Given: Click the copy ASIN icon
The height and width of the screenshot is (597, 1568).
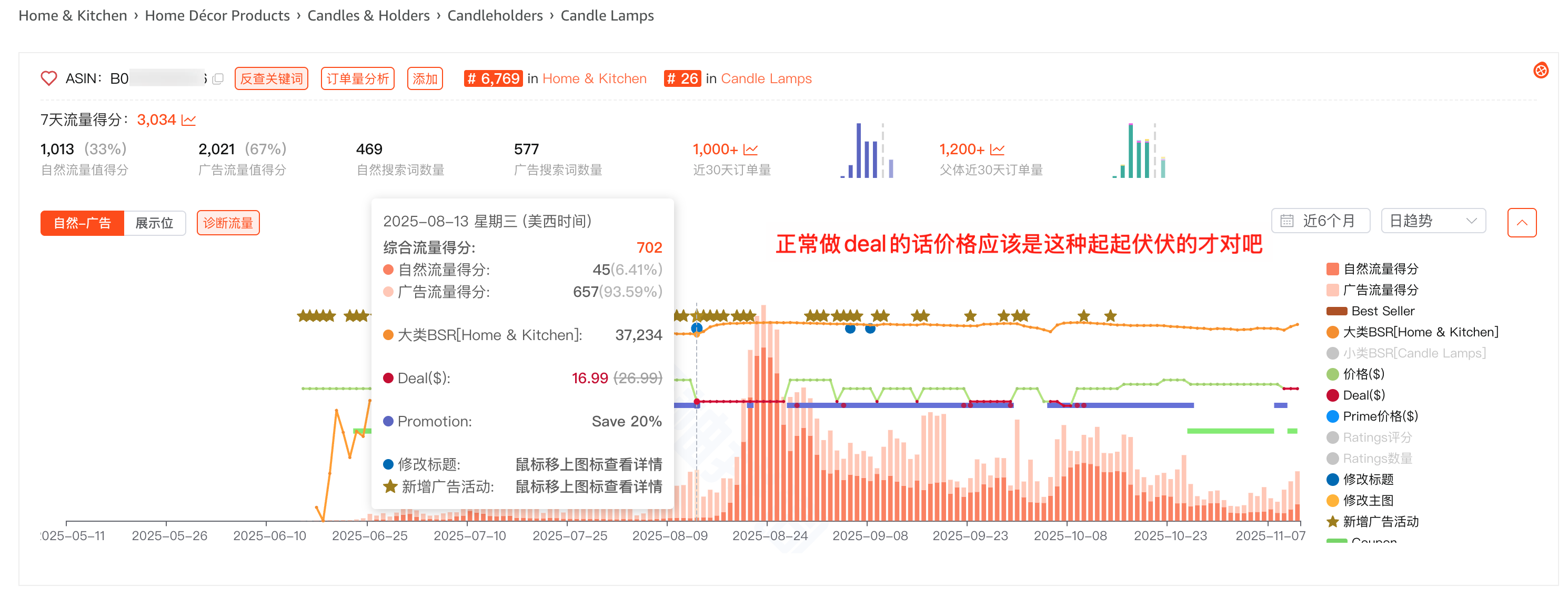Looking at the screenshot, I should coord(218,78).
